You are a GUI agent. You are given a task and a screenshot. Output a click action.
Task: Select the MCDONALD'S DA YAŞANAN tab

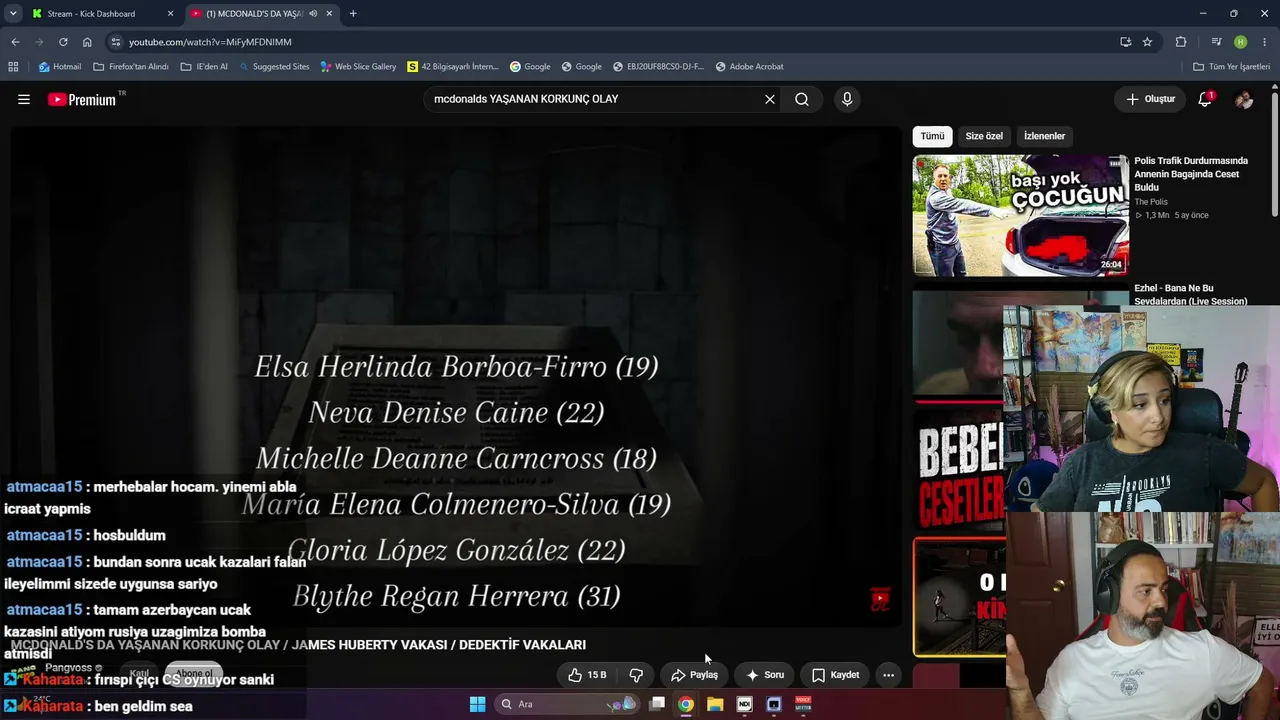point(264,14)
